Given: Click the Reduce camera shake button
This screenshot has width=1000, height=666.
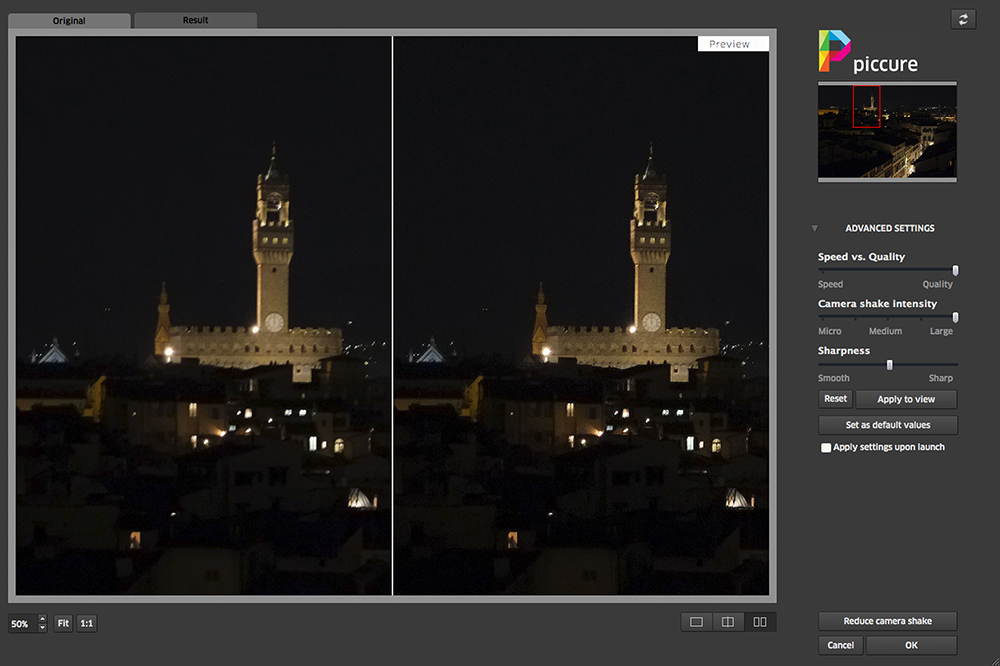Looking at the screenshot, I should tap(887, 621).
